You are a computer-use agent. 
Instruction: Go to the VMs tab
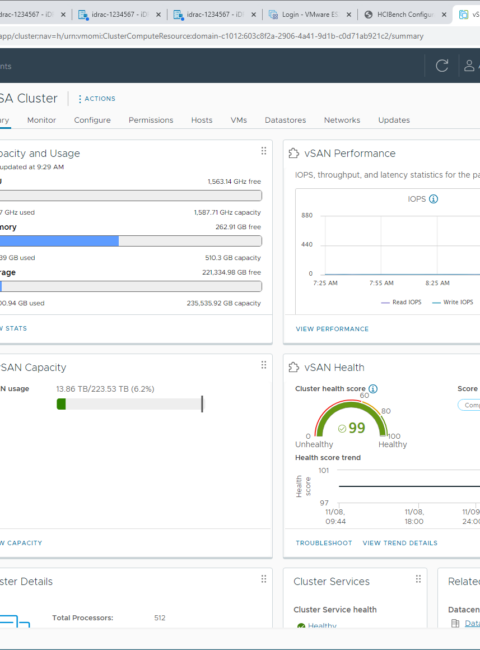239,120
